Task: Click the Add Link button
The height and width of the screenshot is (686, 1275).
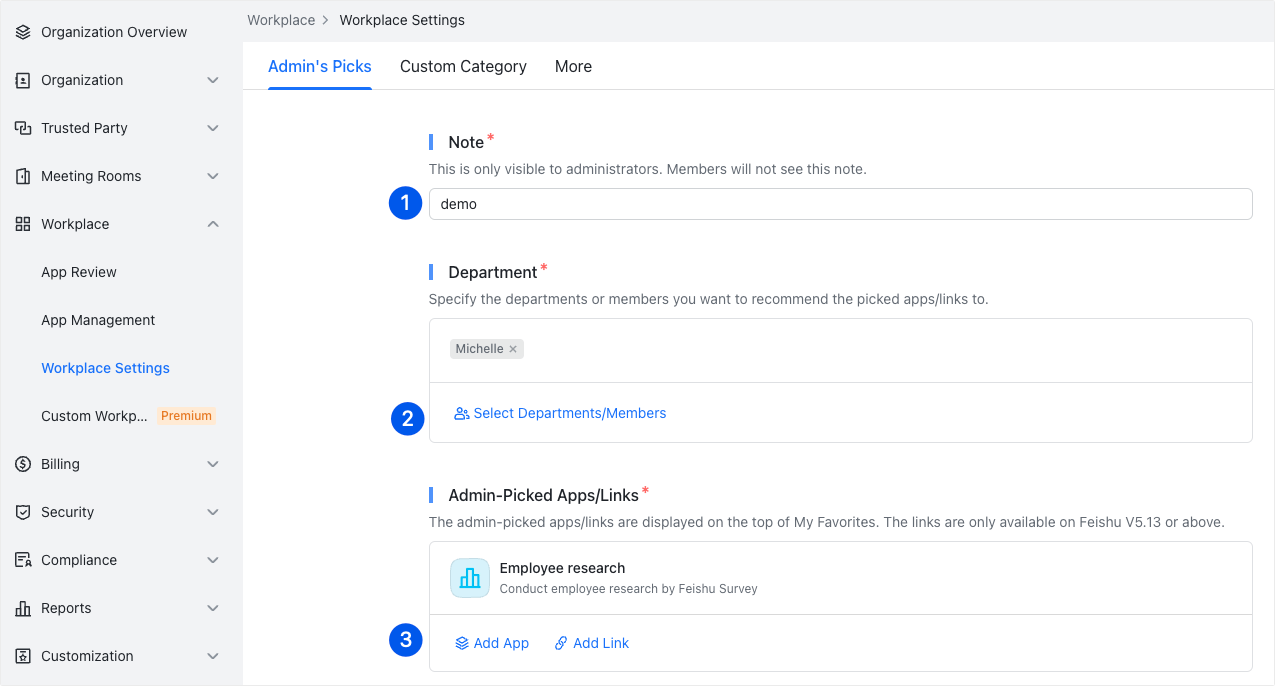Action: point(592,643)
